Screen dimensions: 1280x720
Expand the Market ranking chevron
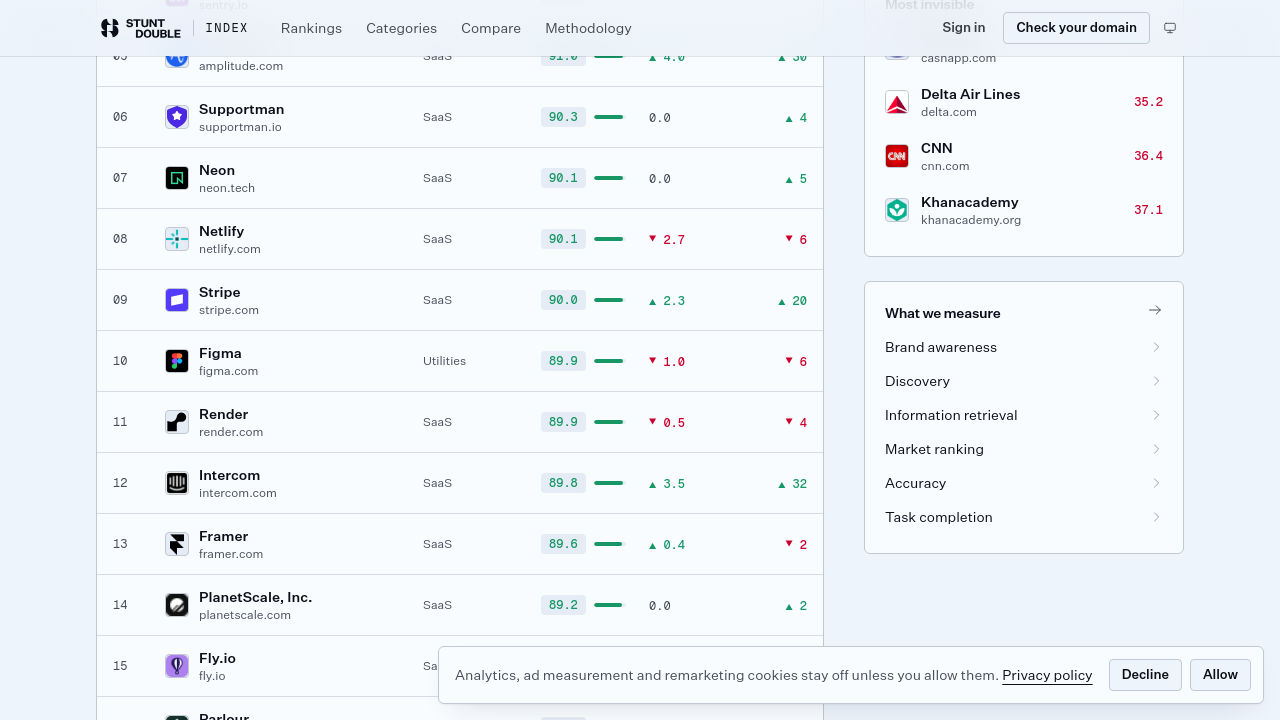click(x=1156, y=449)
